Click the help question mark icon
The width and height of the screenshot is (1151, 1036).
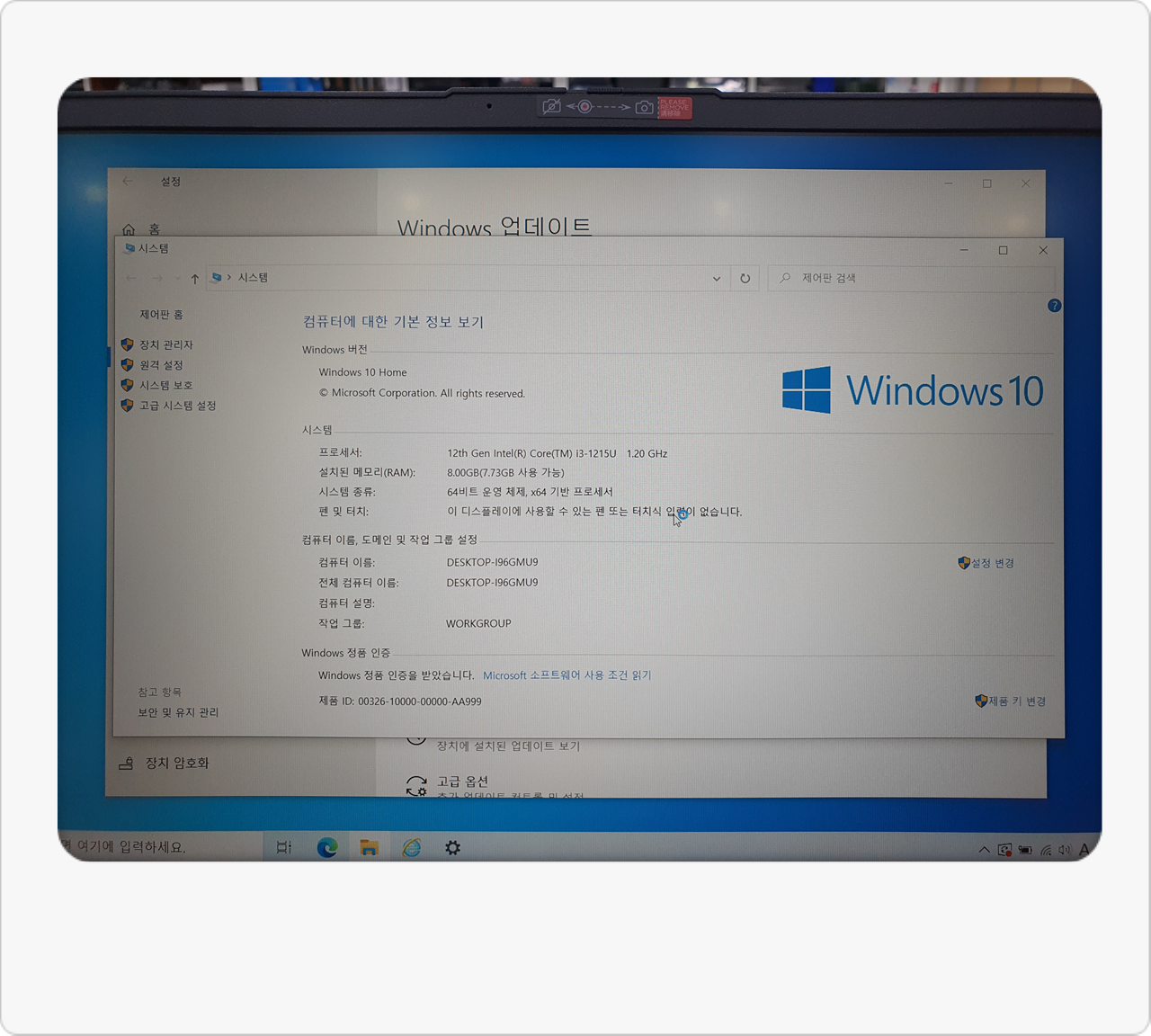point(1055,306)
